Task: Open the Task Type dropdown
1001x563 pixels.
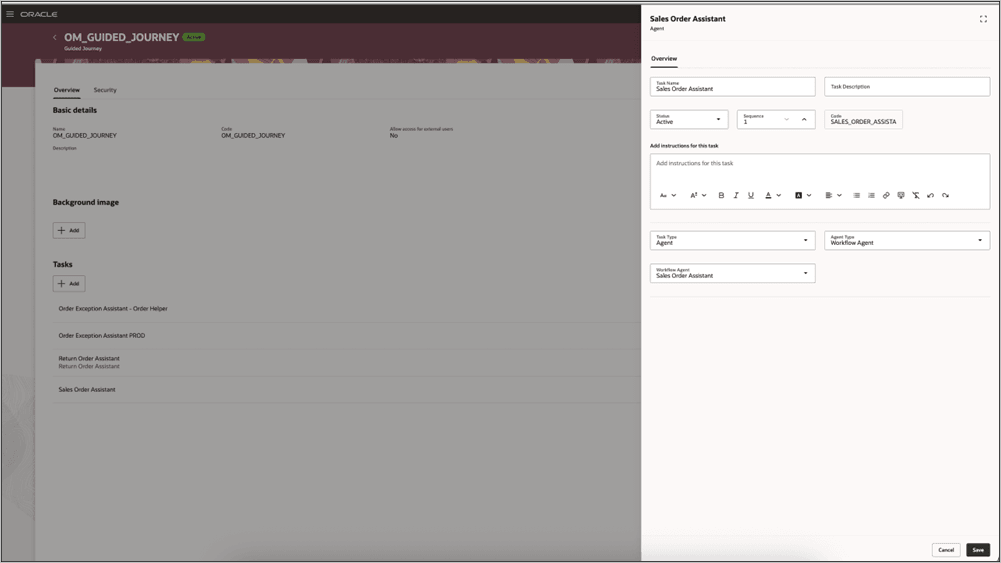Action: coord(732,240)
